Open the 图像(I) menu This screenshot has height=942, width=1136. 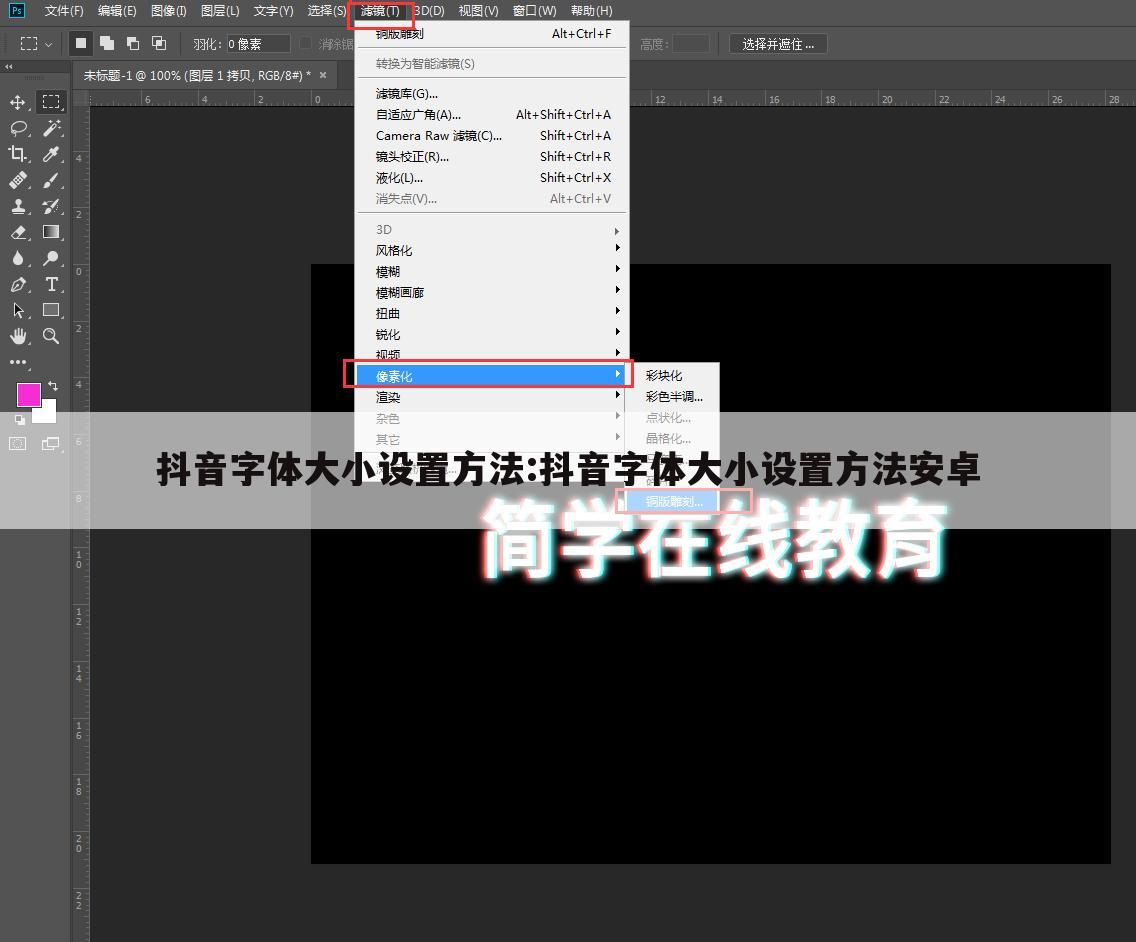click(168, 11)
